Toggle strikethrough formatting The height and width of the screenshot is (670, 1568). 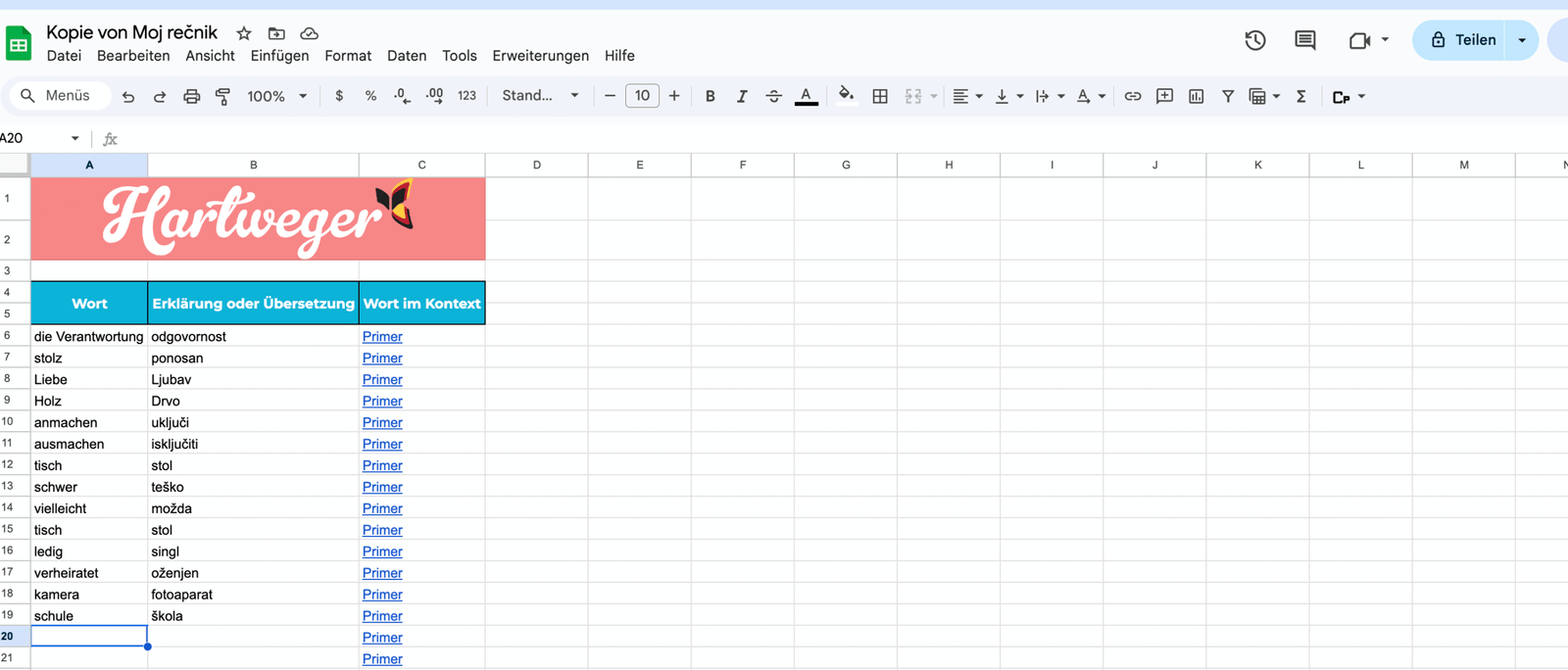coord(773,96)
